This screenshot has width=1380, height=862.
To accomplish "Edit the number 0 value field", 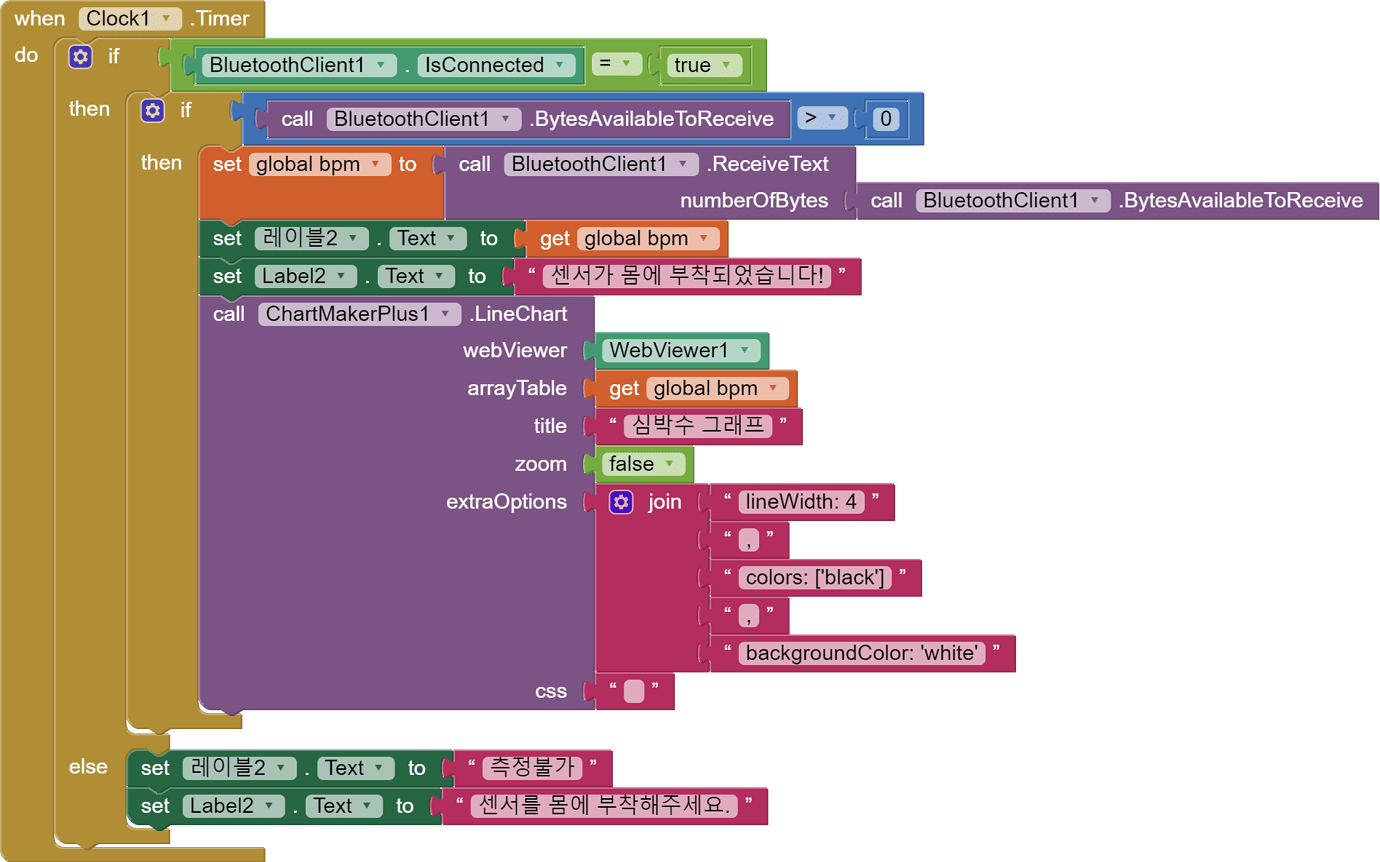I will click(x=885, y=120).
